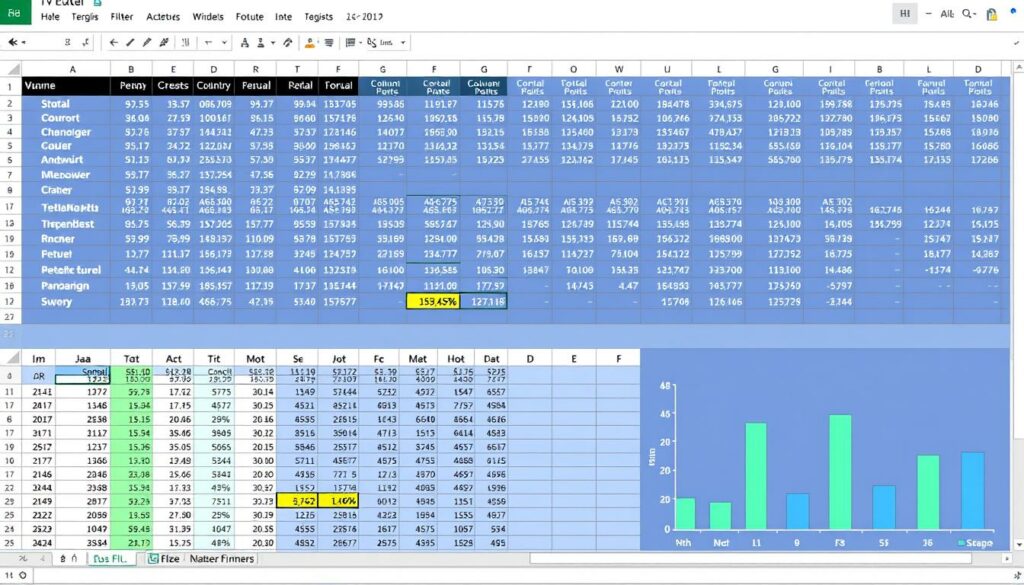
Task: Click the Vinme header cell
Action: tap(66, 86)
